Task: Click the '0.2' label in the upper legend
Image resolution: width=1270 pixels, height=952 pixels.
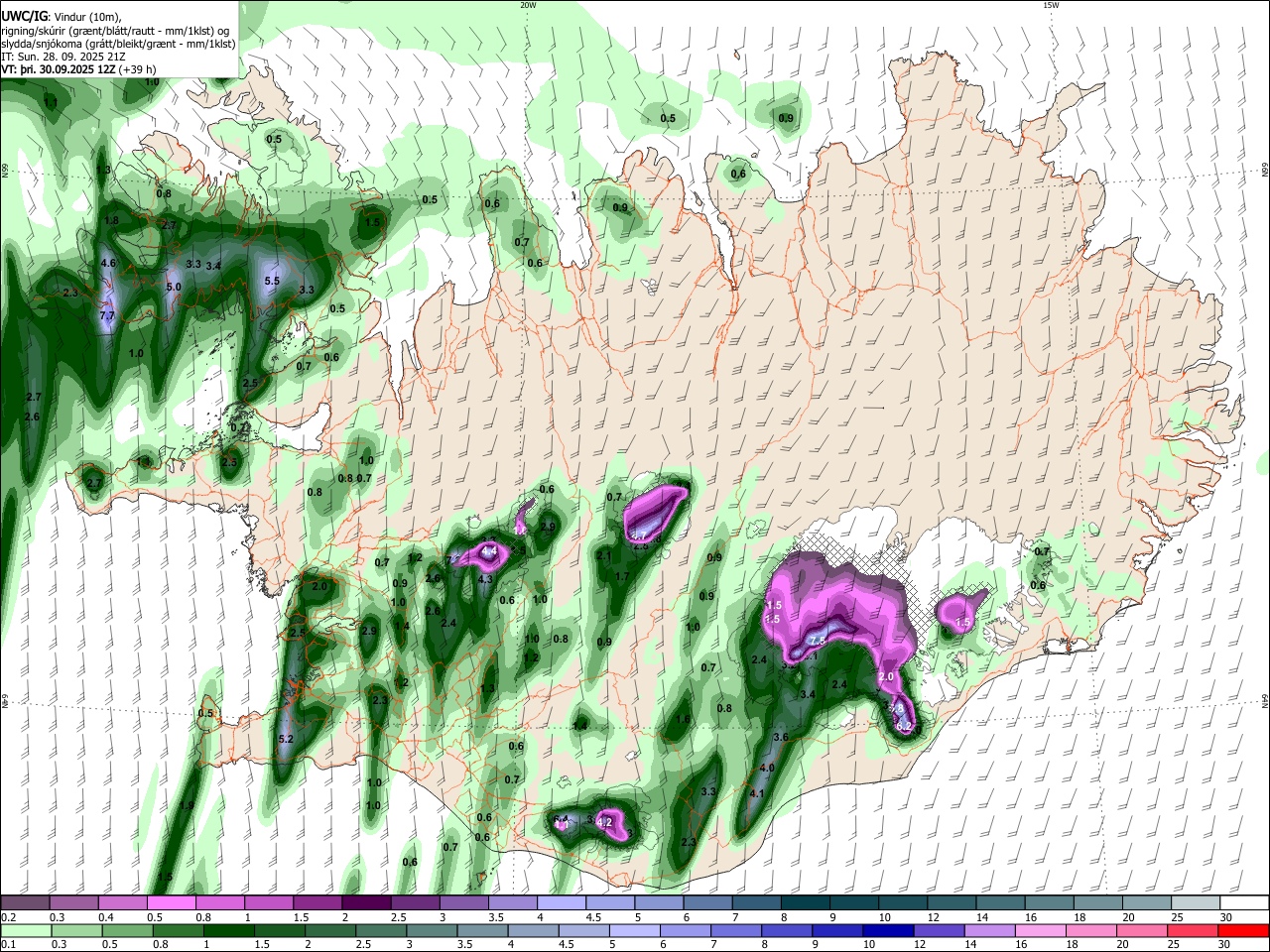Action: (7, 917)
